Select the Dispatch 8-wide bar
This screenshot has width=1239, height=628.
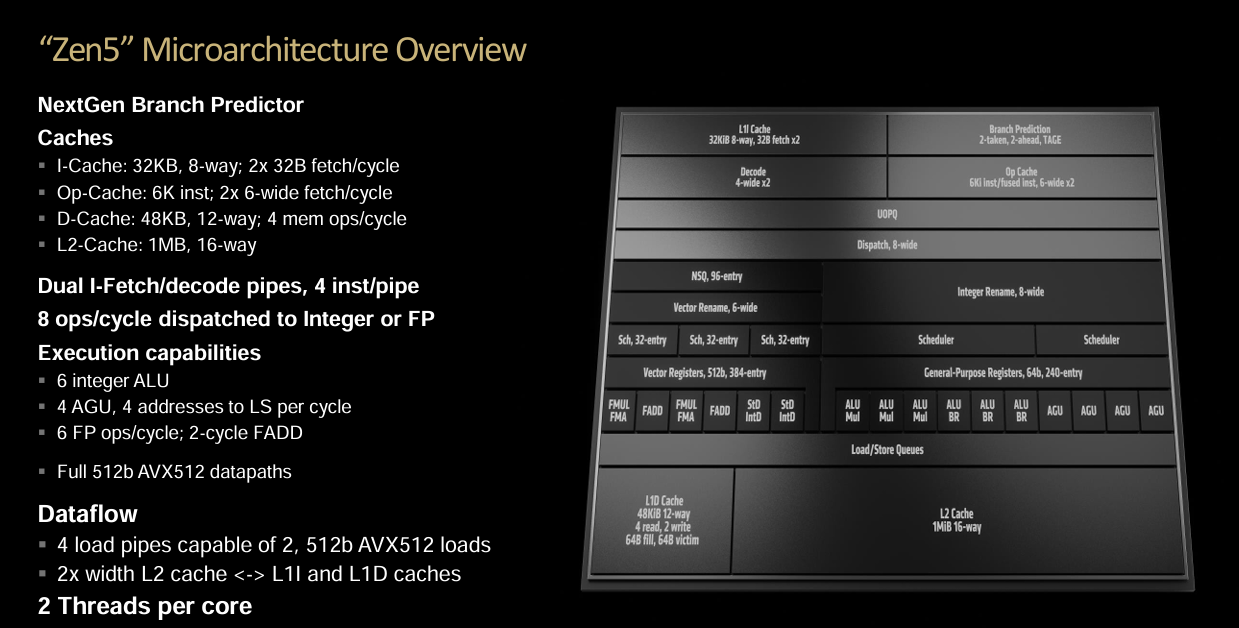tap(888, 245)
